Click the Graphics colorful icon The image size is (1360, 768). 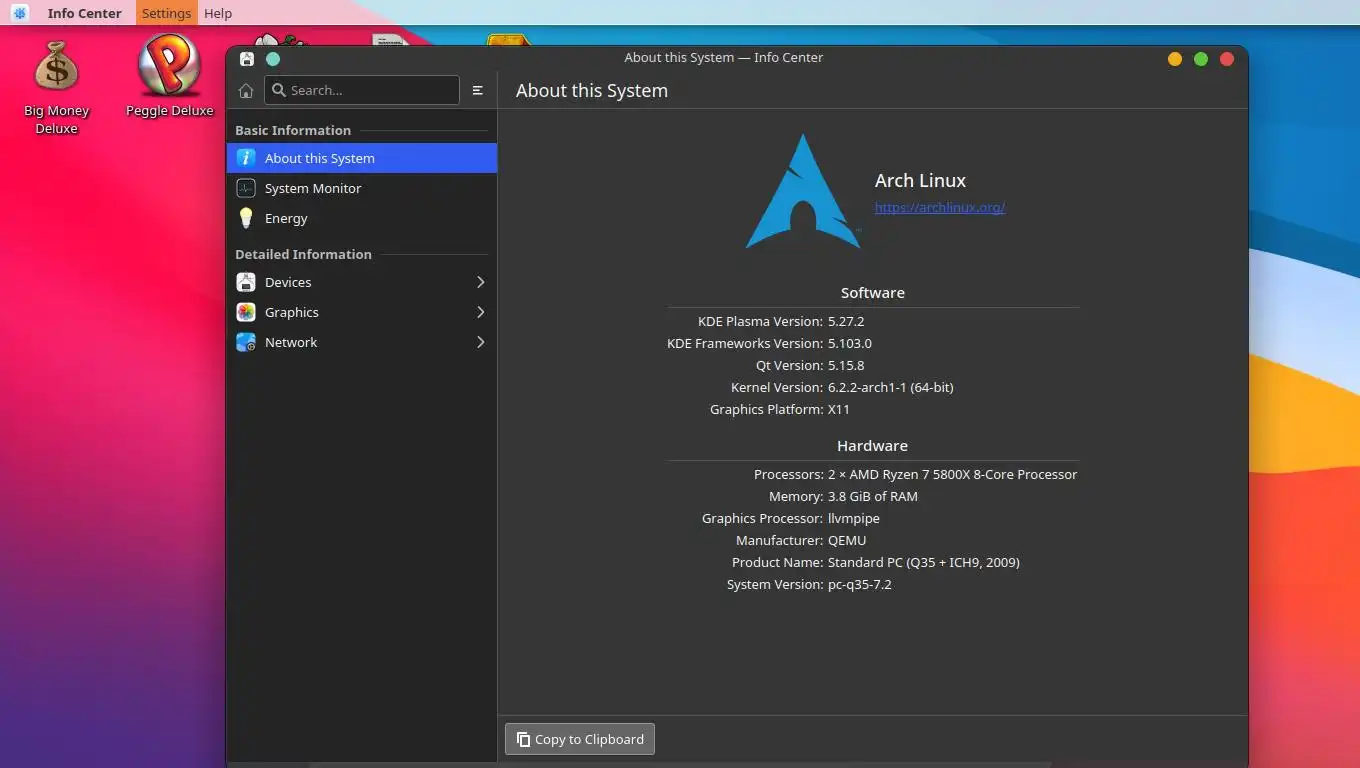[246, 312]
